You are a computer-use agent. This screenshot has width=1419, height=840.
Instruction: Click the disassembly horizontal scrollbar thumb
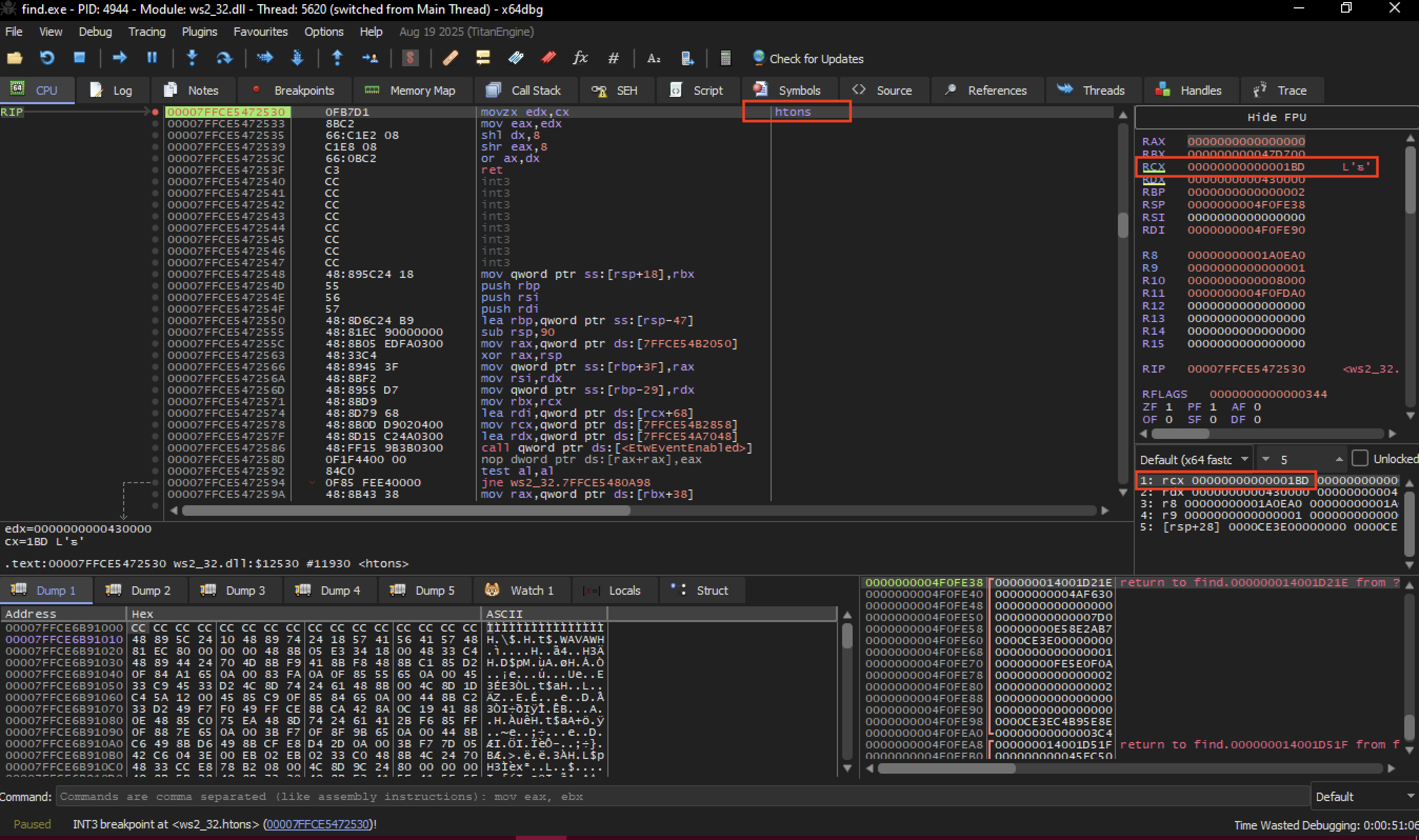[405, 511]
